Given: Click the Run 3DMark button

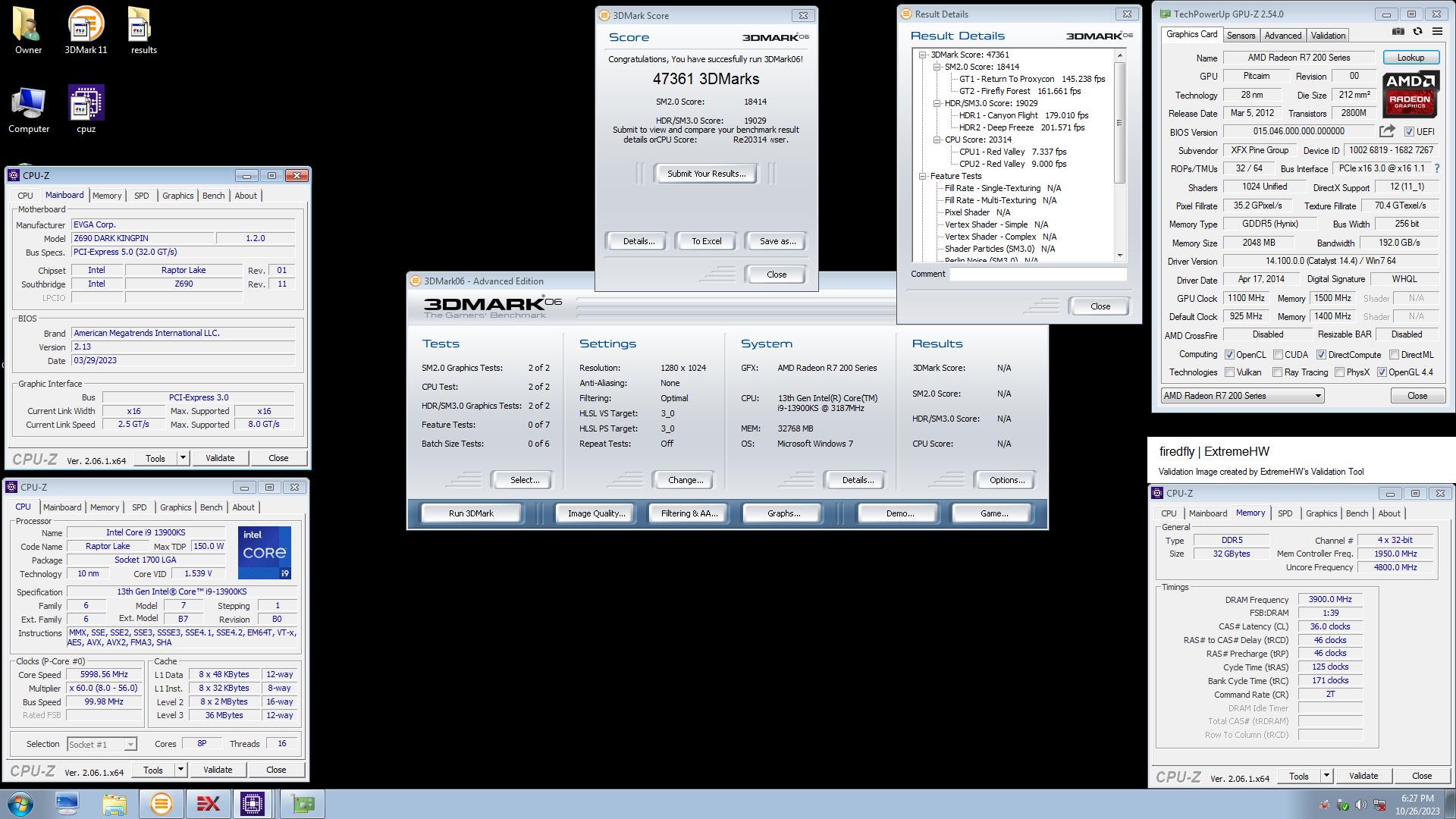Looking at the screenshot, I should [x=471, y=513].
